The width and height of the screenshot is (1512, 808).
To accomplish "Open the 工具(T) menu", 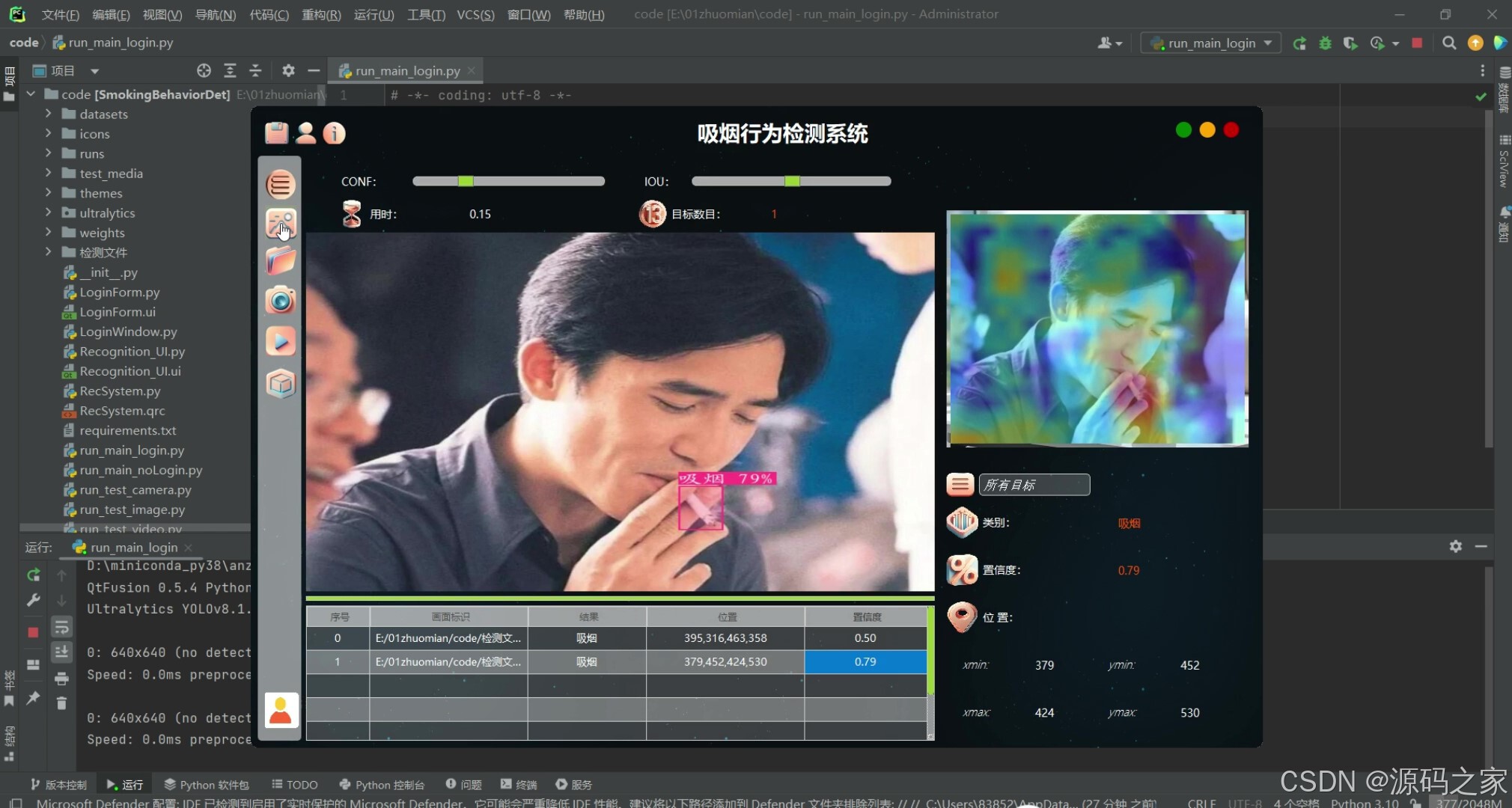I will [425, 14].
